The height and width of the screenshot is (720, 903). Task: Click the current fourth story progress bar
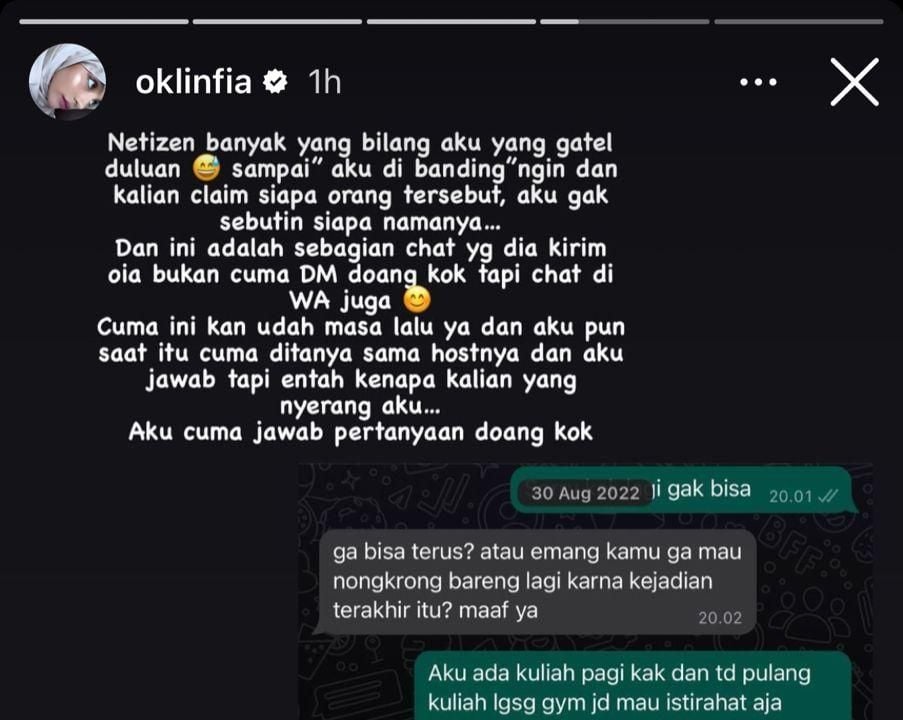624,22
